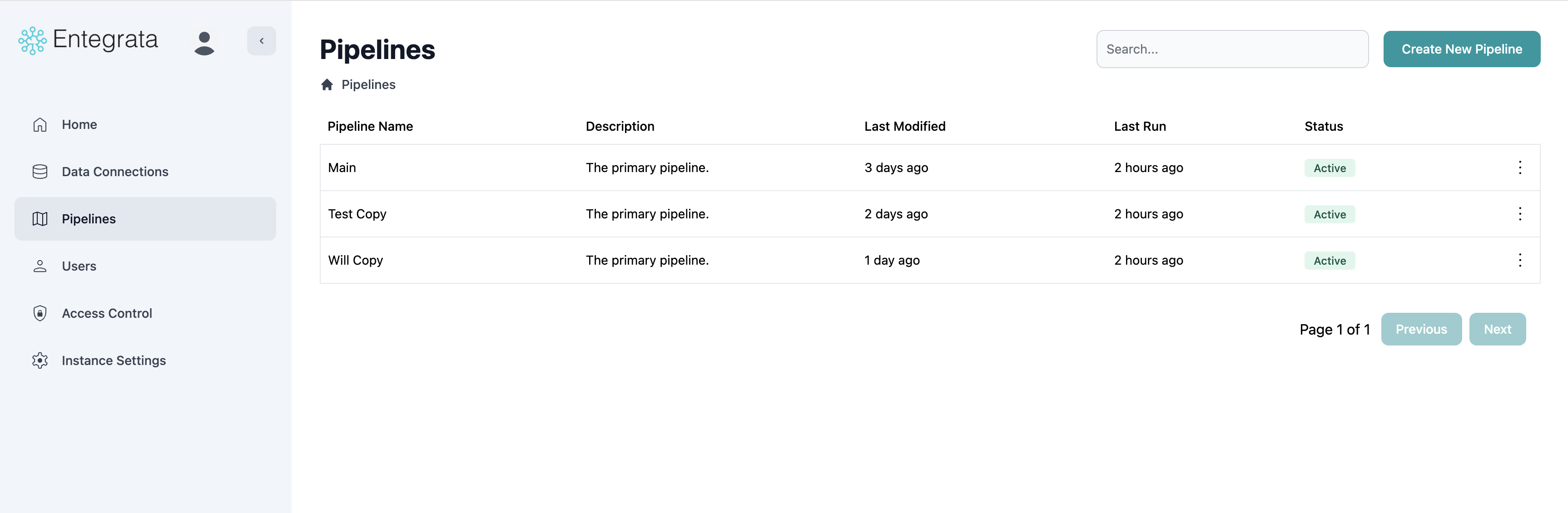The height and width of the screenshot is (513, 1568).
Task: Collapse the sidebar with chevron button
Action: click(x=261, y=41)
